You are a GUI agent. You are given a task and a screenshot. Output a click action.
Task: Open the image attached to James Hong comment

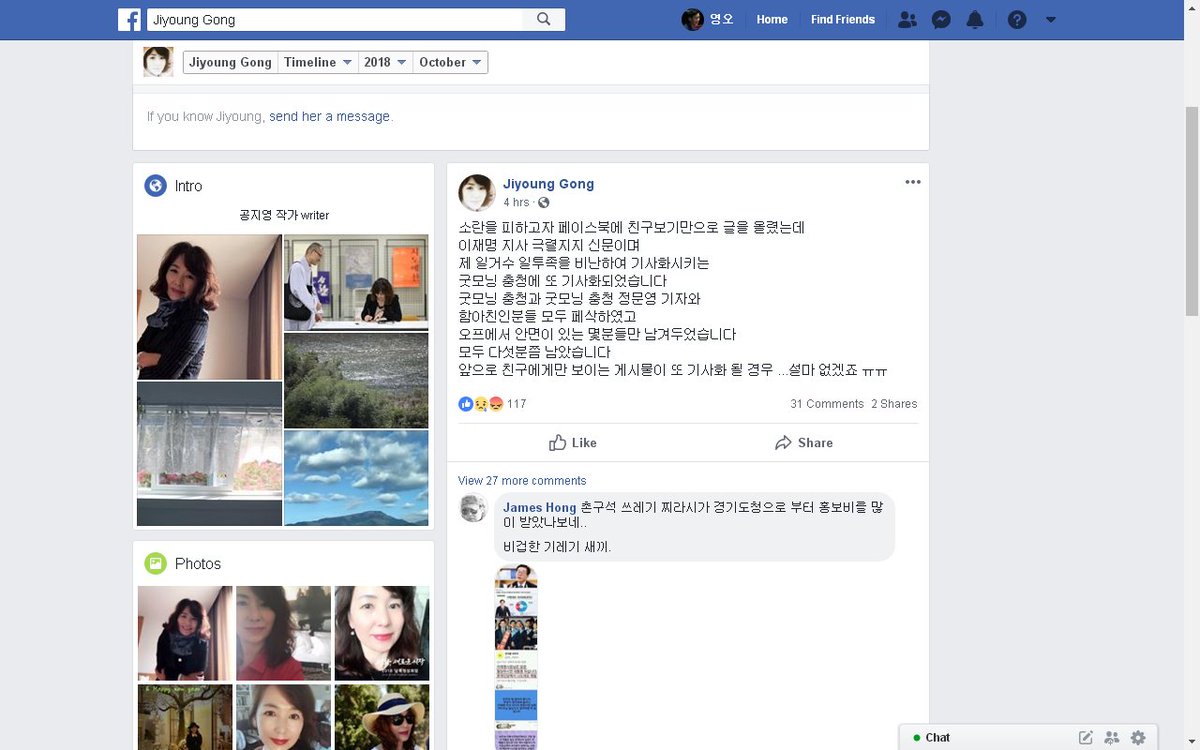516,658
